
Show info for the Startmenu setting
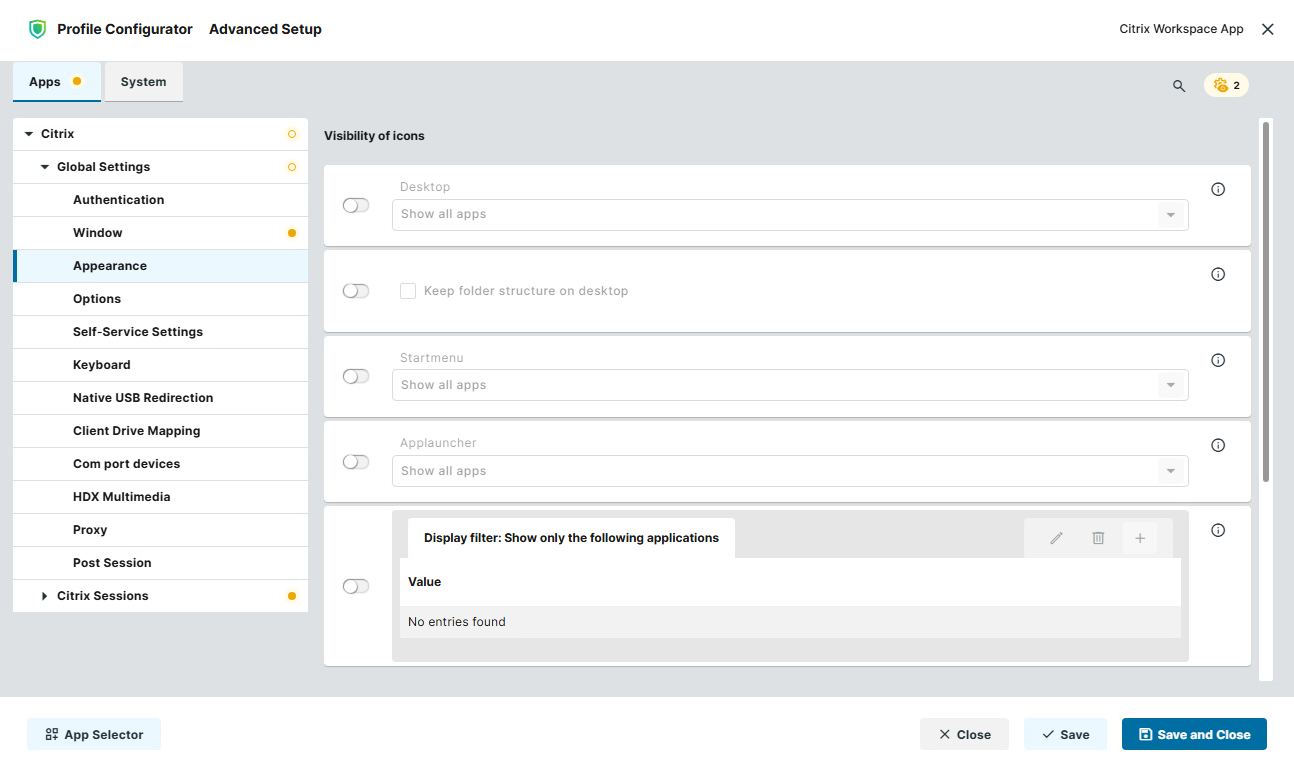[x=1218, y=360]
